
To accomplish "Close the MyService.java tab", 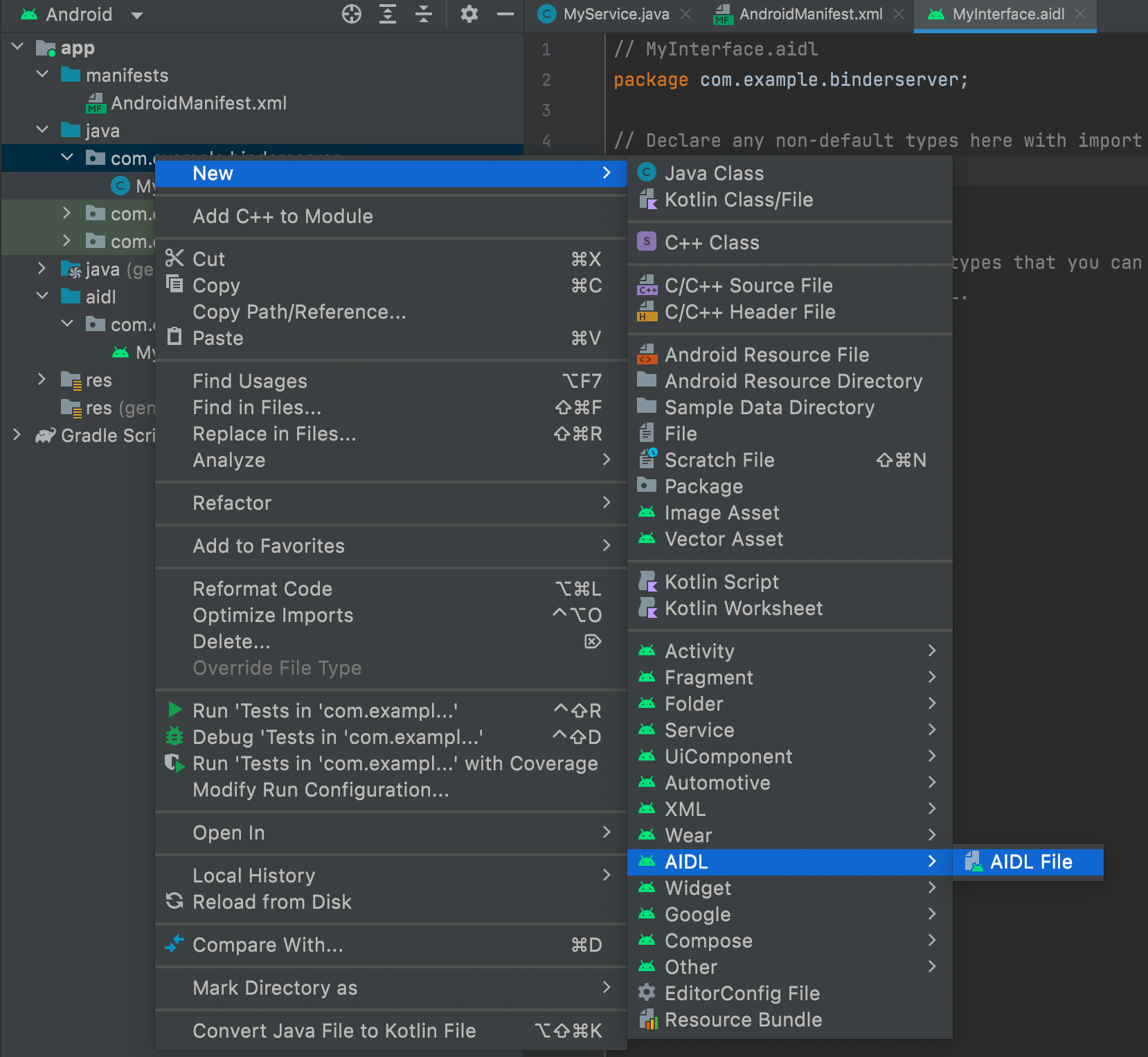I will pyautogui.click(x=685, y=14).
